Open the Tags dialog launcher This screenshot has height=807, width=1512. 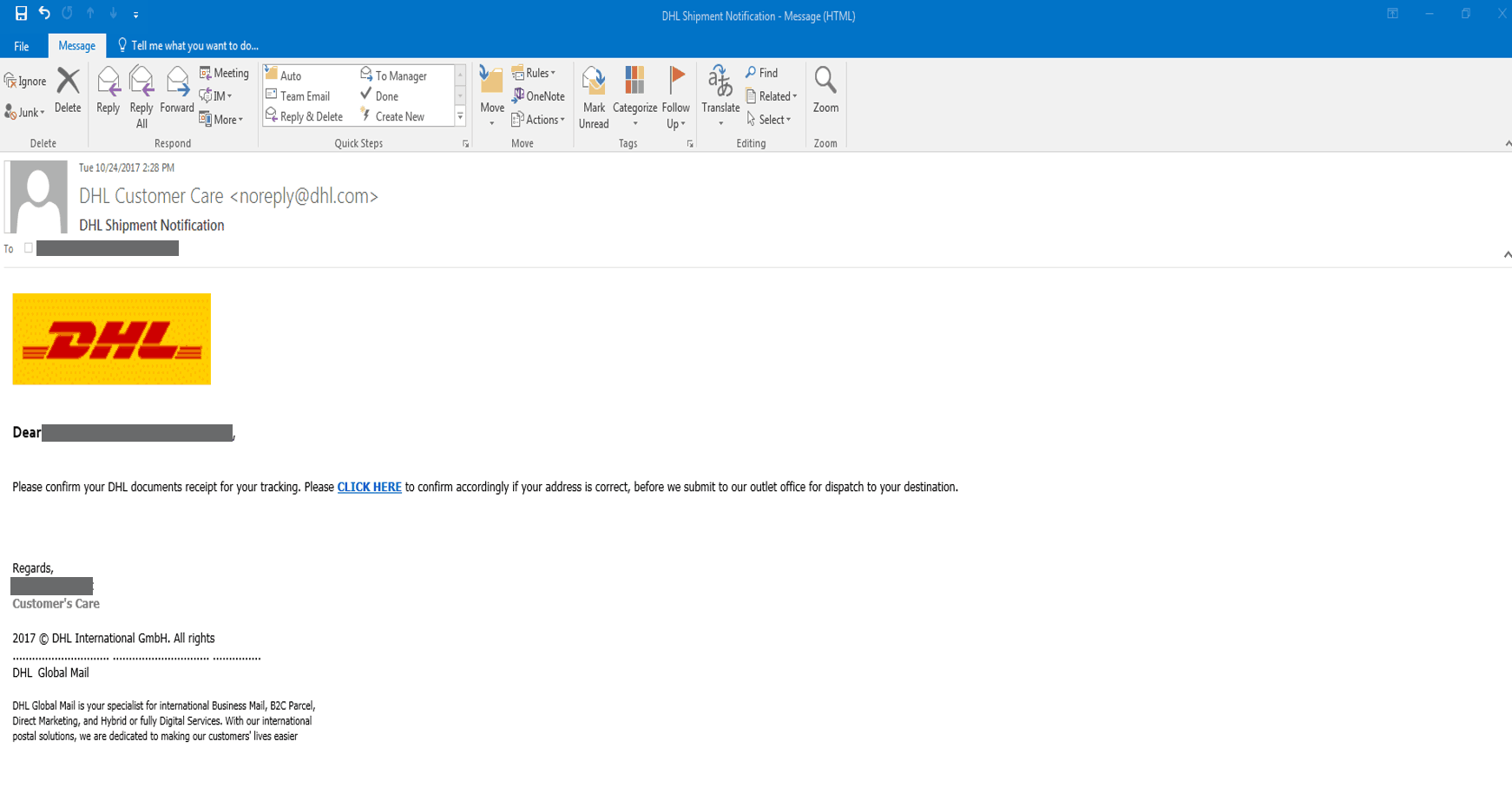(691, 144)
